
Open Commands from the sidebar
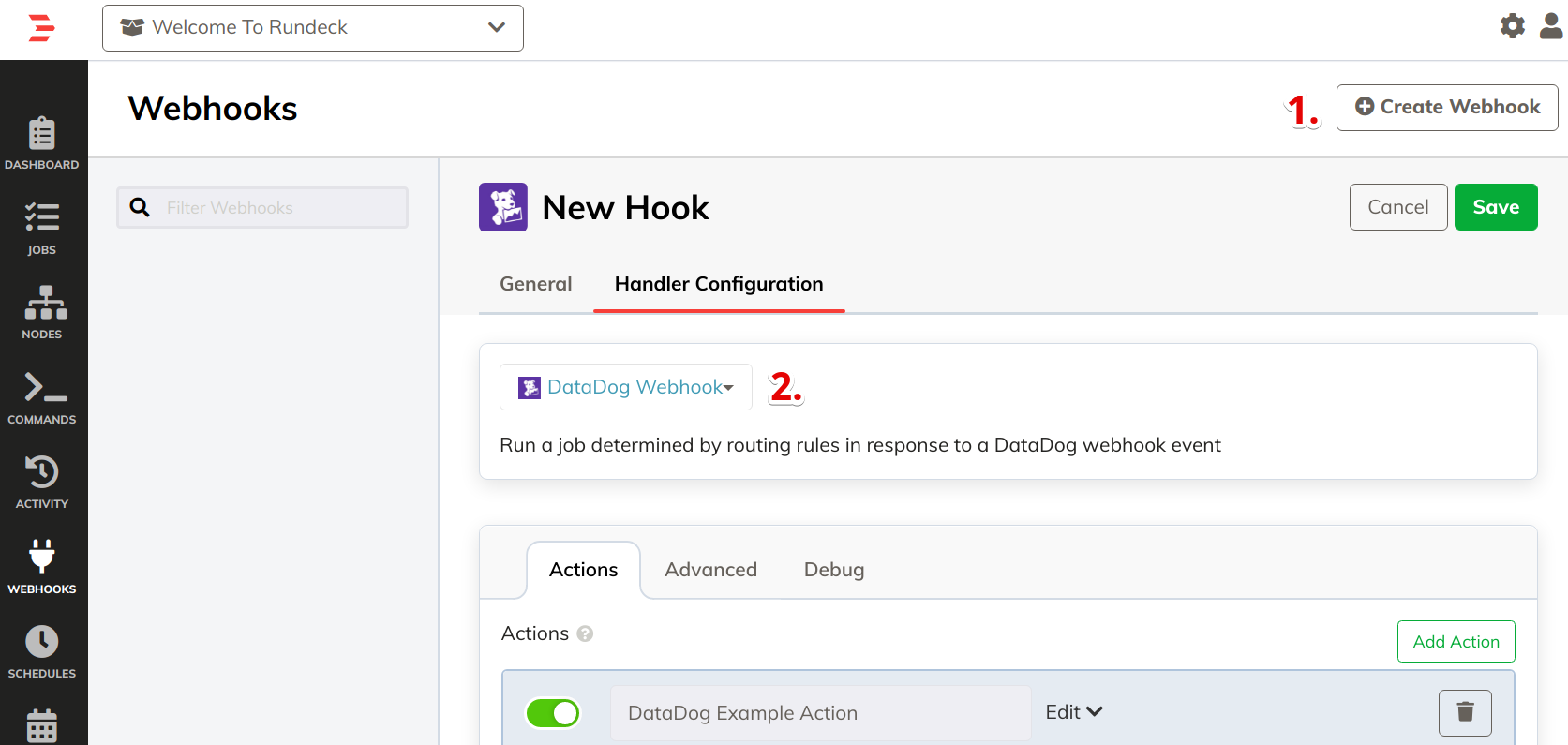(42, 398)
